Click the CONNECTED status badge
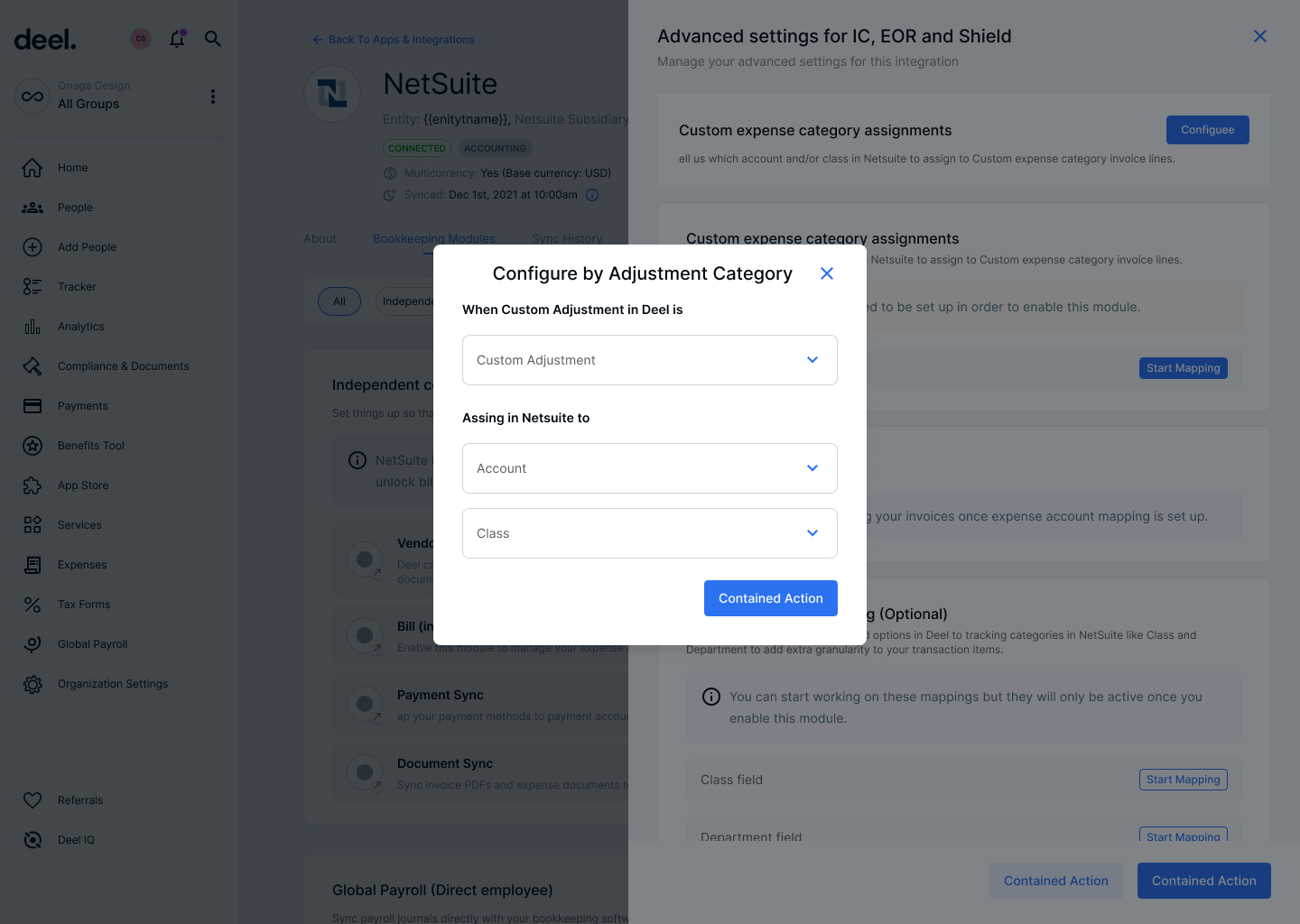This screenshot has height=924, width=1300. click(x=417, y=148)
